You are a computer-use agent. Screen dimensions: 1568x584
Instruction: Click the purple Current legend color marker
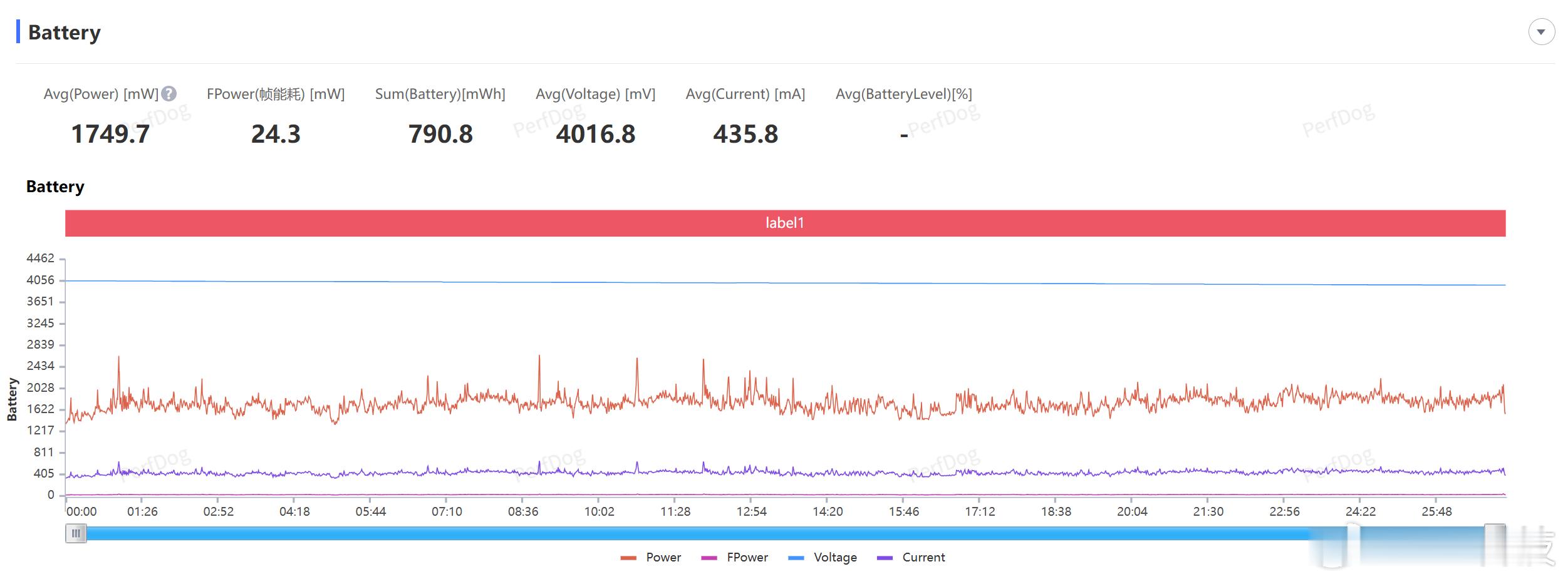(x=885, y=558)
